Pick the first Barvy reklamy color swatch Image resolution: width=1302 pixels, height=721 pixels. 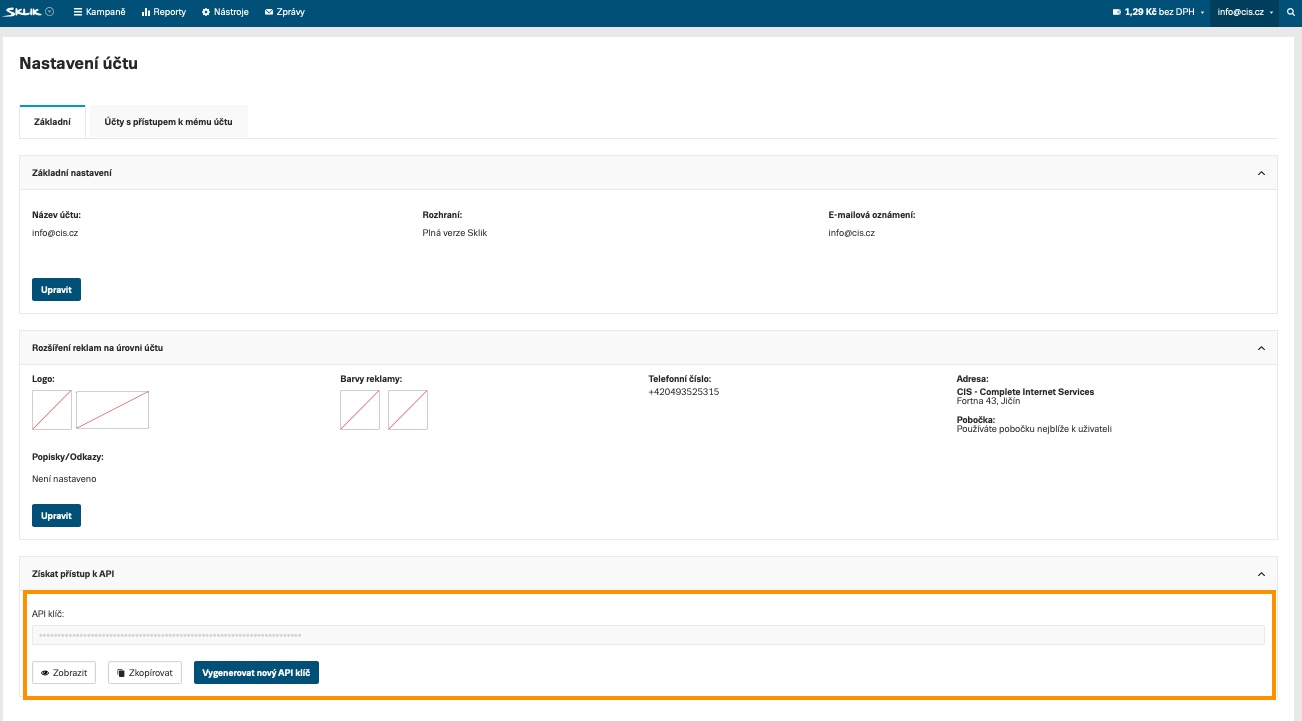pyautogui.click(x=360, y=410)
